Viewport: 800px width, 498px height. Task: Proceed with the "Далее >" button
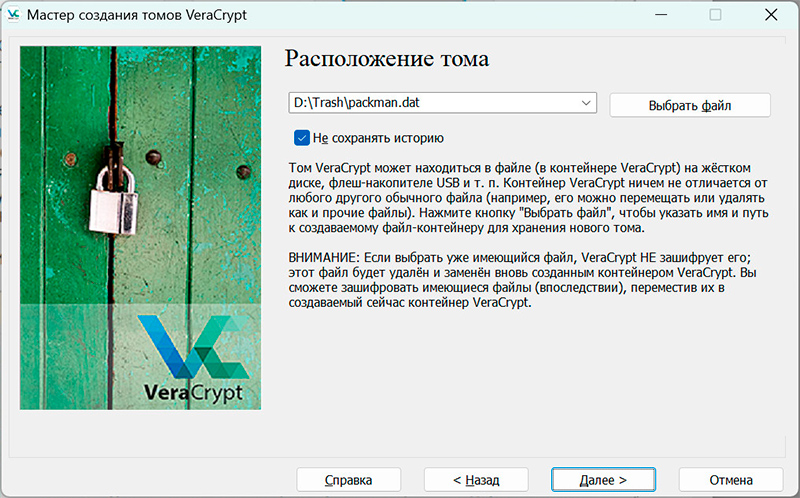click(603, 480)
